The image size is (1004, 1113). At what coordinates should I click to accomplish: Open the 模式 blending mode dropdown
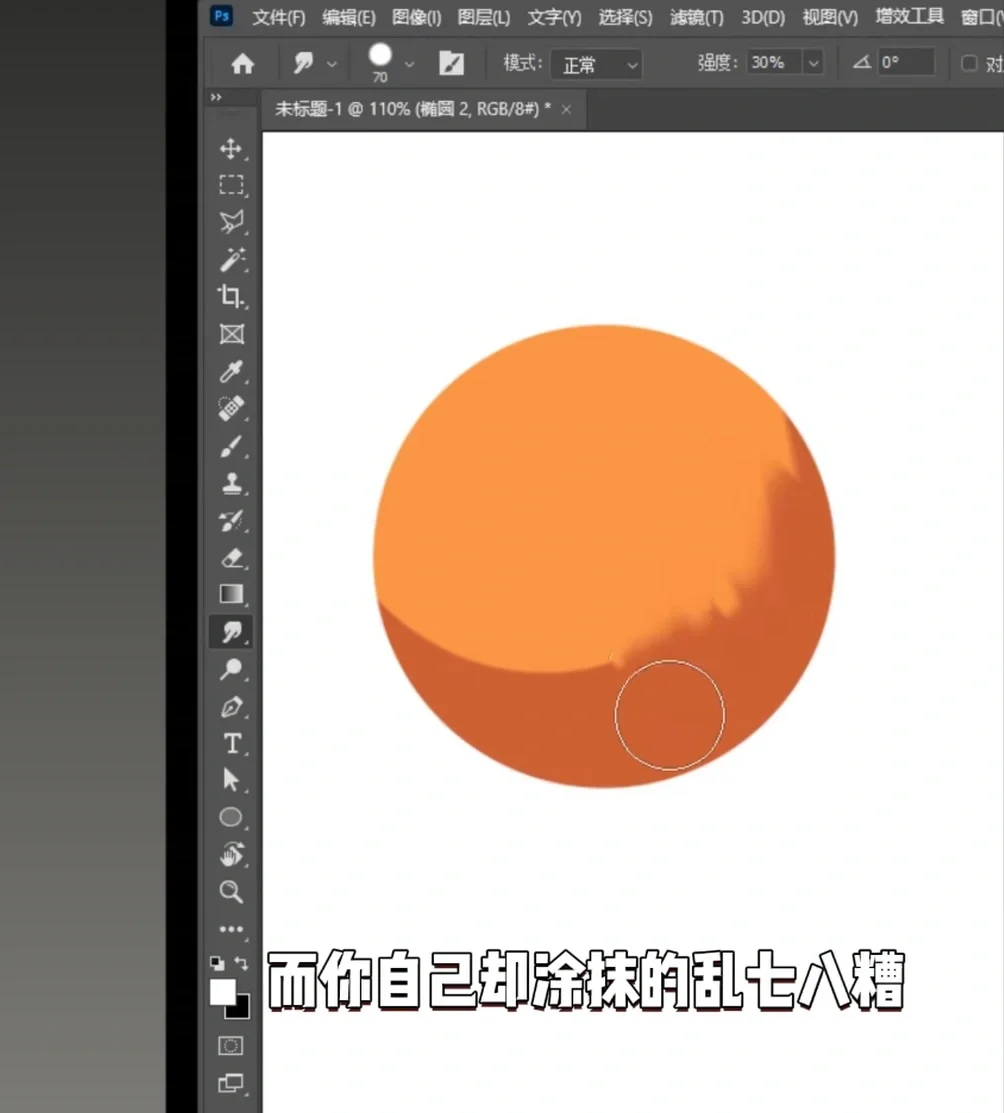tap(595, 64)
